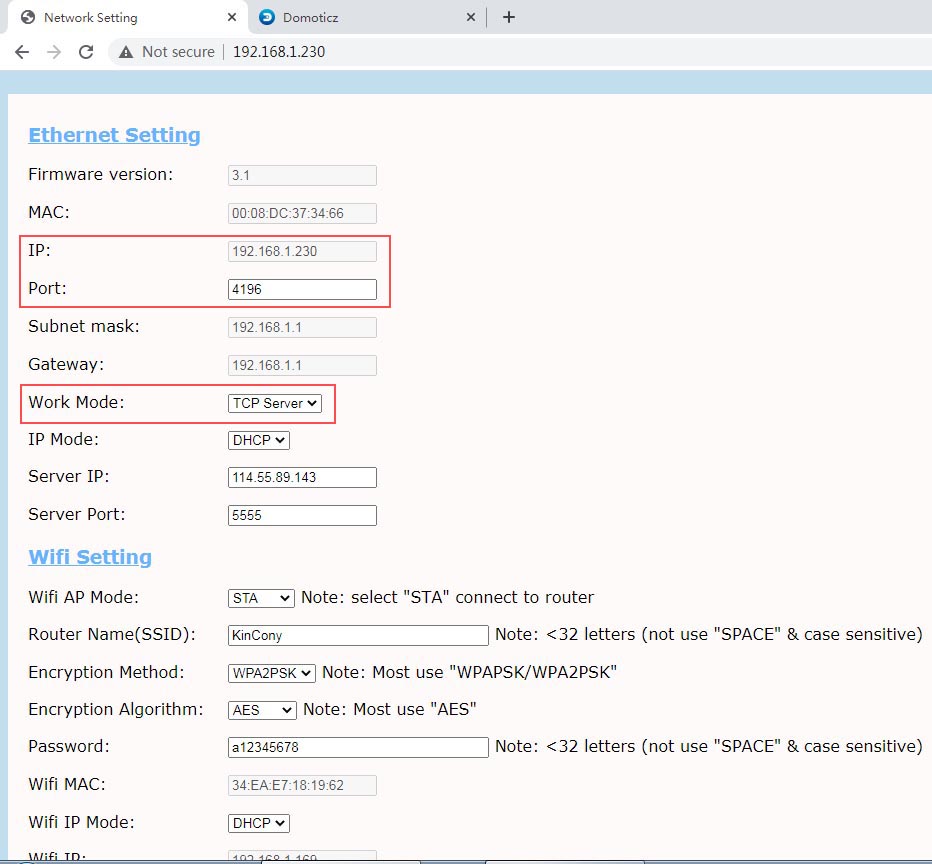
Task: Click the browser back arrow button
Action: pyautogui.click(x=22, y=52)
